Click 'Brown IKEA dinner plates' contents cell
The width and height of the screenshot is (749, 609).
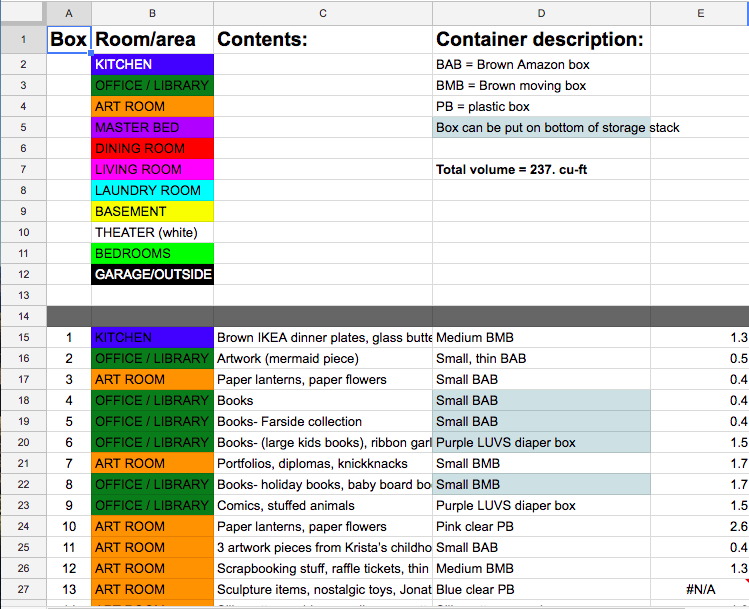[x=323, y=338]
